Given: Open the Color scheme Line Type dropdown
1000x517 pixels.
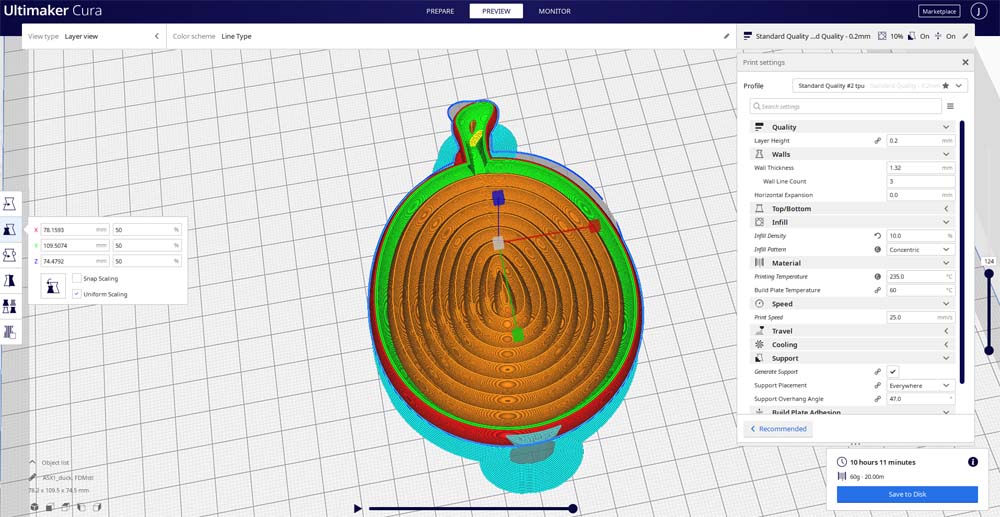Looking at the screenshot, I should (x=450, y=36).
